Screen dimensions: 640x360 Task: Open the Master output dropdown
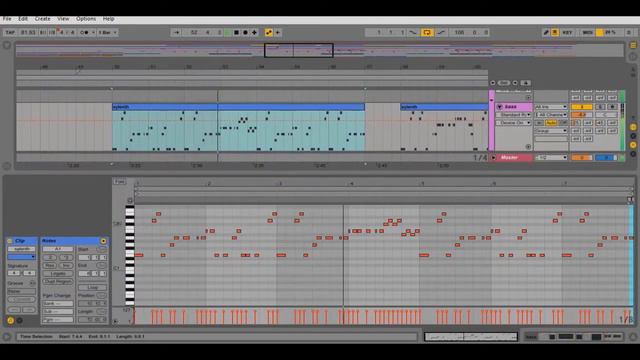click(551, 158)
